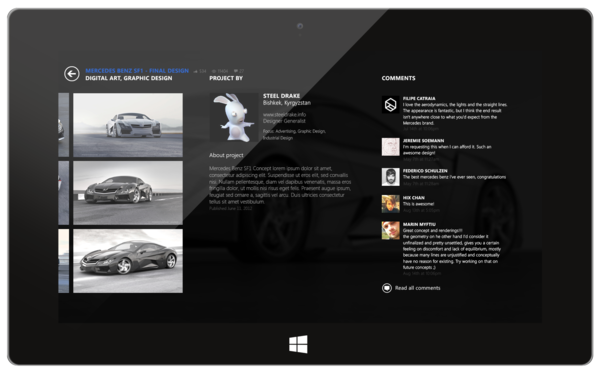Go back with the circled arrow icon

click(72, 74)
